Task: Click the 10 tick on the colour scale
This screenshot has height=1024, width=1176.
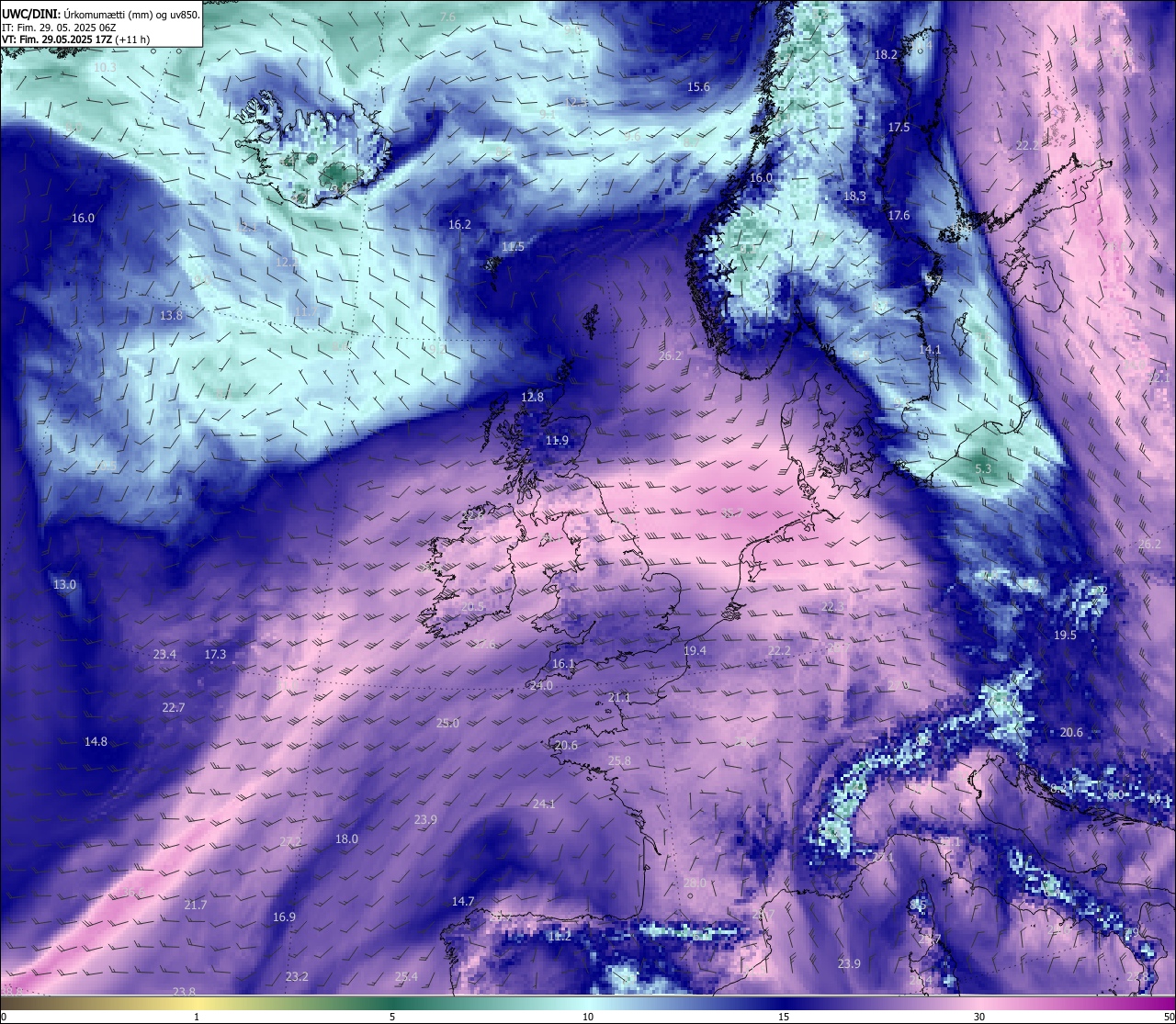Action: (588, 1017)
